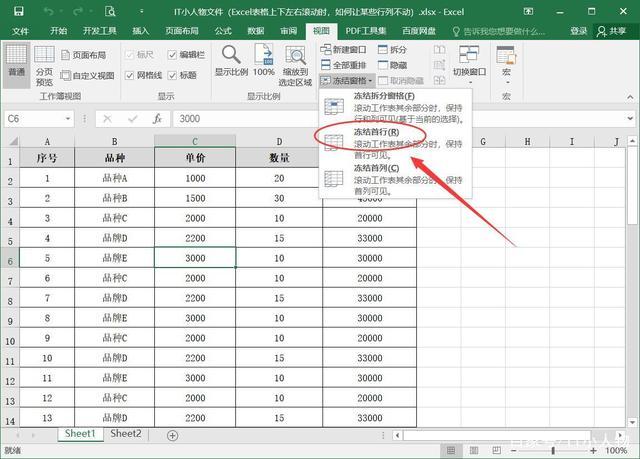Add a new sheet with plus icon
640x459 pixels.
click(x=172, y=435)
